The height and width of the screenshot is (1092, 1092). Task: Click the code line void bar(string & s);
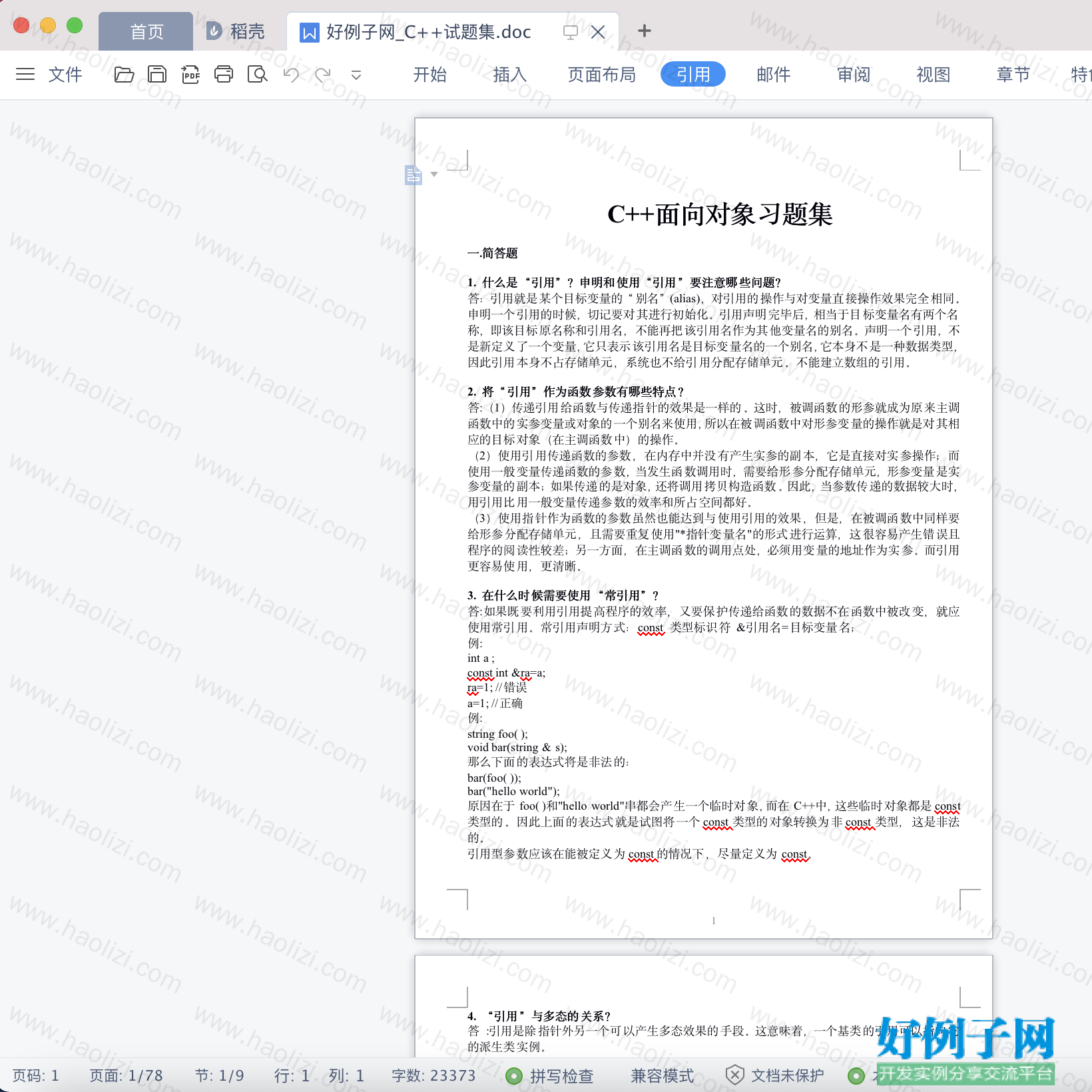517,747
